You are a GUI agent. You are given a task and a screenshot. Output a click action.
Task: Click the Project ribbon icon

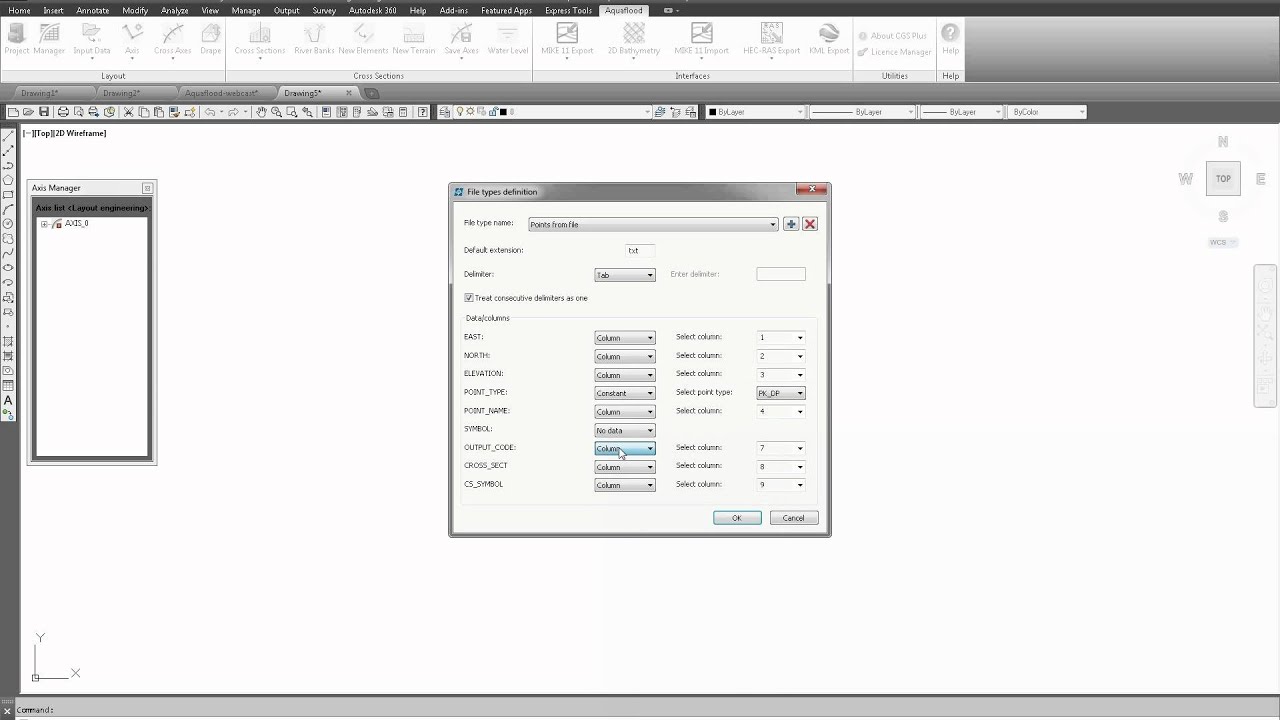pyautogui.click(x=16, y=39)
